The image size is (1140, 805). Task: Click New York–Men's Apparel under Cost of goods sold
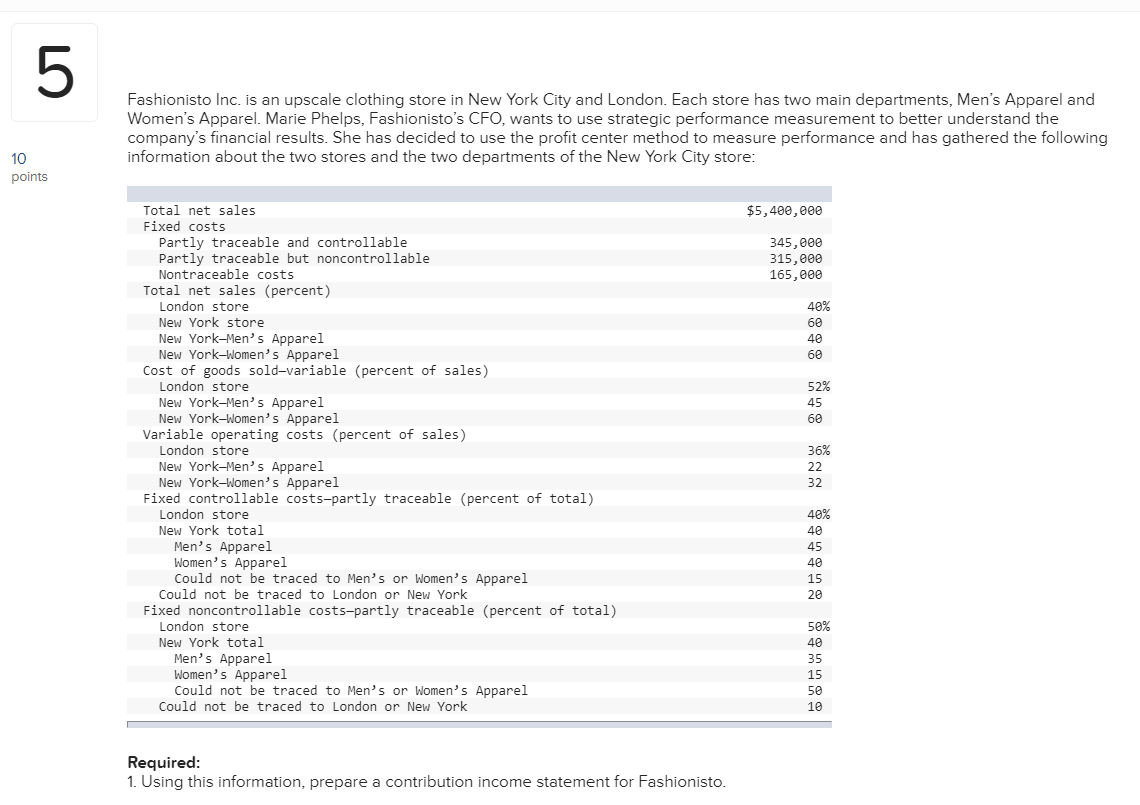pyautogui.click(x=241, y=403)
